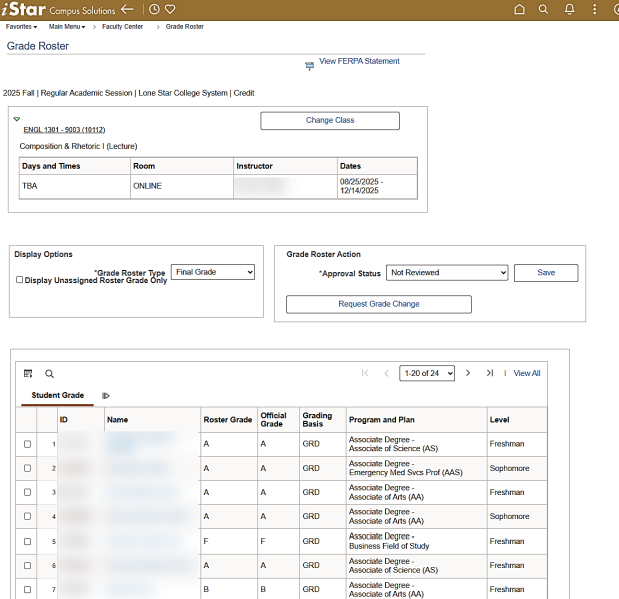The height and width of the screenshot is (599, 619).
Task: Click Grade Roster breadcrumb
Action: [185, 26]
